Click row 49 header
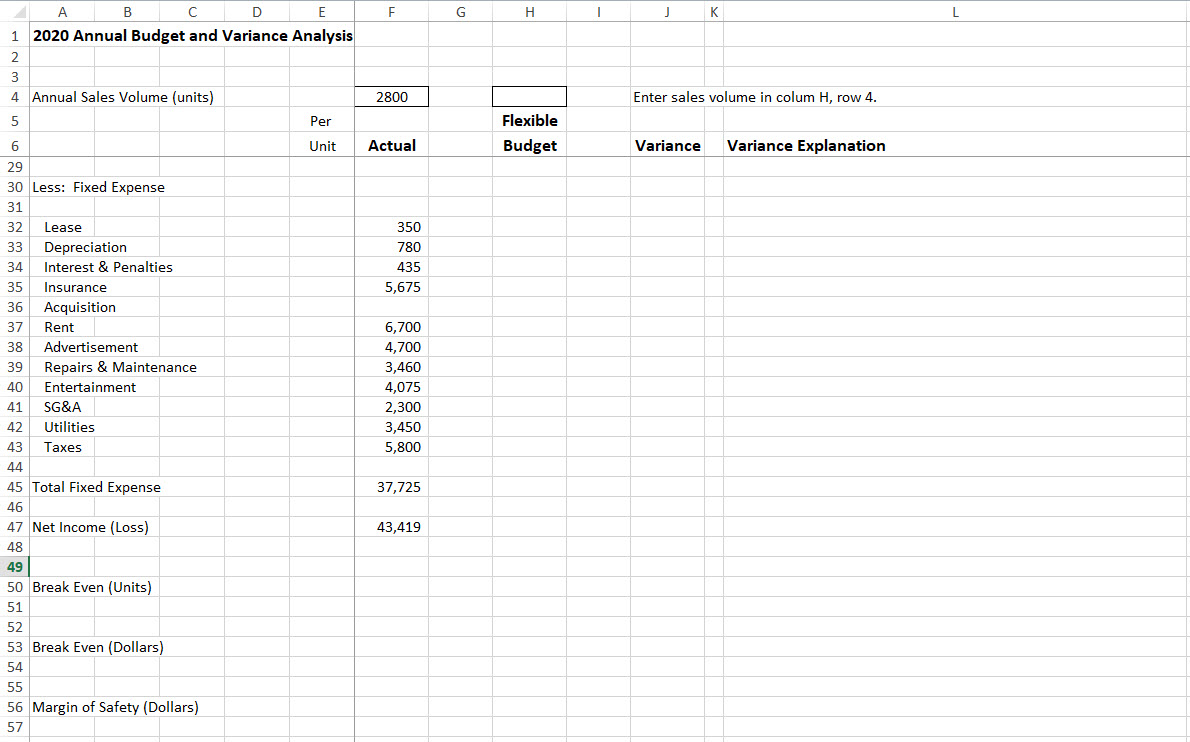1190x742 pixels. (x=14, y=567)
